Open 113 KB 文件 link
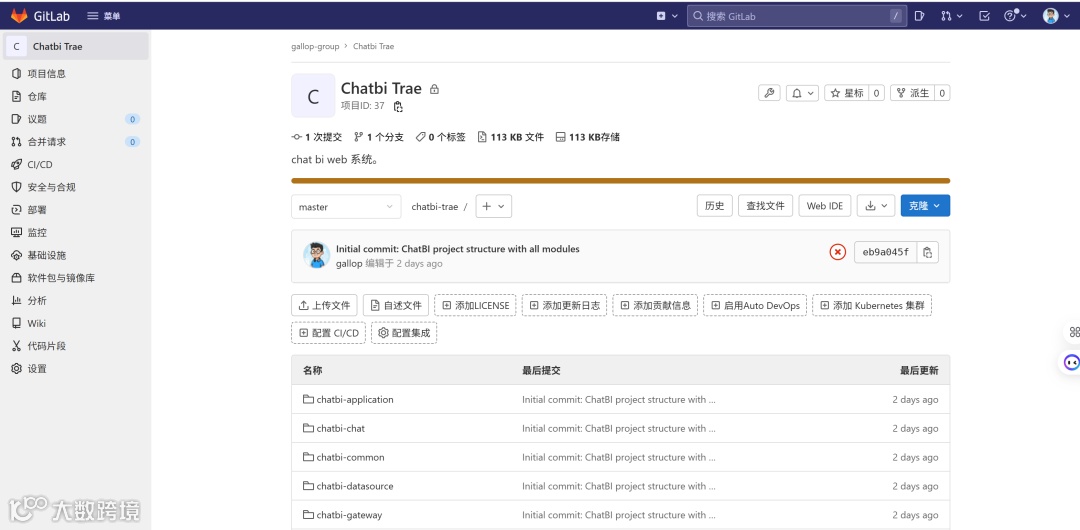This screenshot has height=530, width=1080. (510, 137)
